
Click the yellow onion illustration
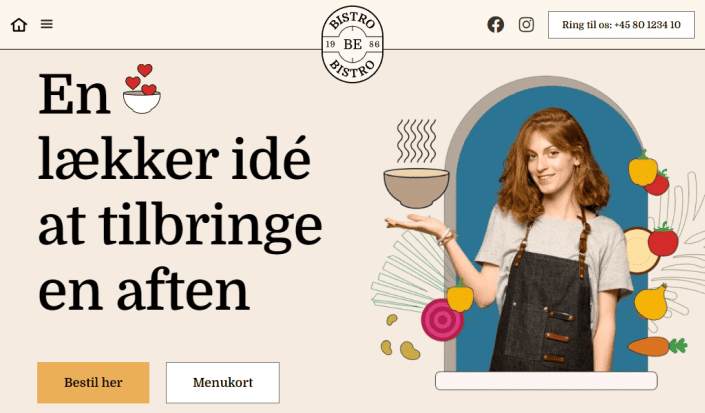tap(651, 302)
